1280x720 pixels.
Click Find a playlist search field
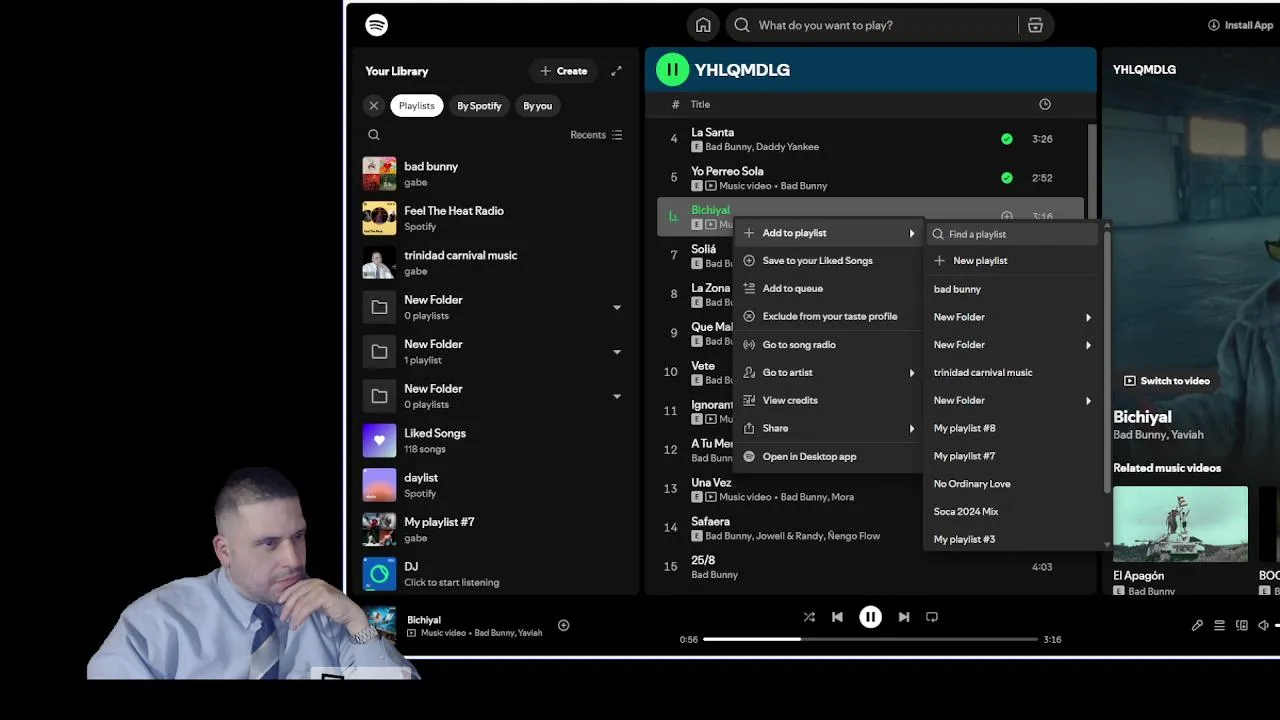(x=1012, y=234)
